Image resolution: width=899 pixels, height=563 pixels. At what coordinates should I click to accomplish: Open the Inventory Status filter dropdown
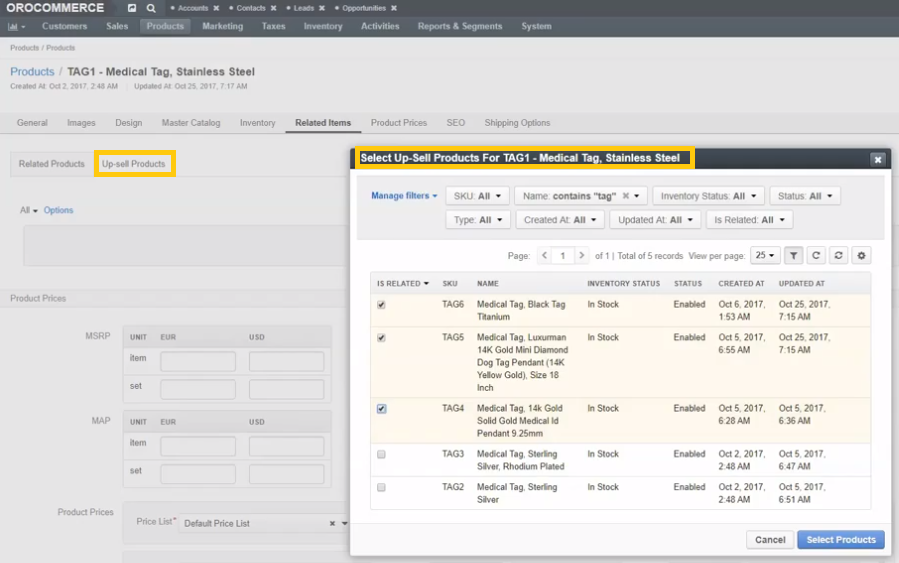[708, 196]
